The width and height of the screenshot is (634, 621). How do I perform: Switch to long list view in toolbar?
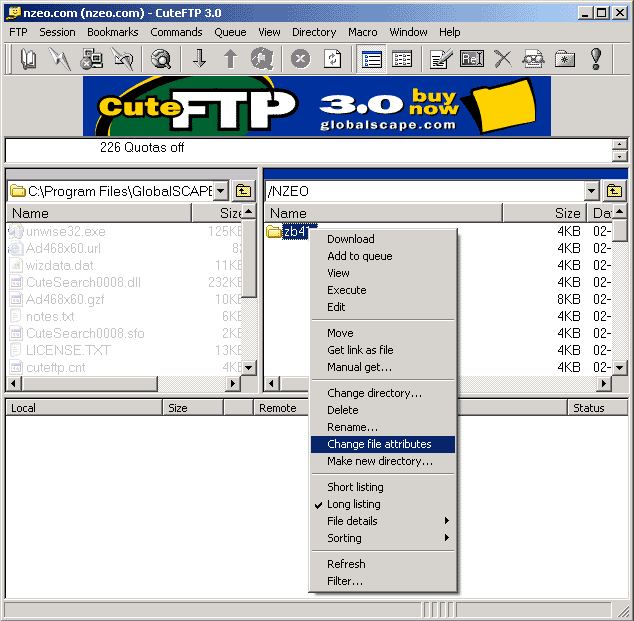click(x=373, y=59)
